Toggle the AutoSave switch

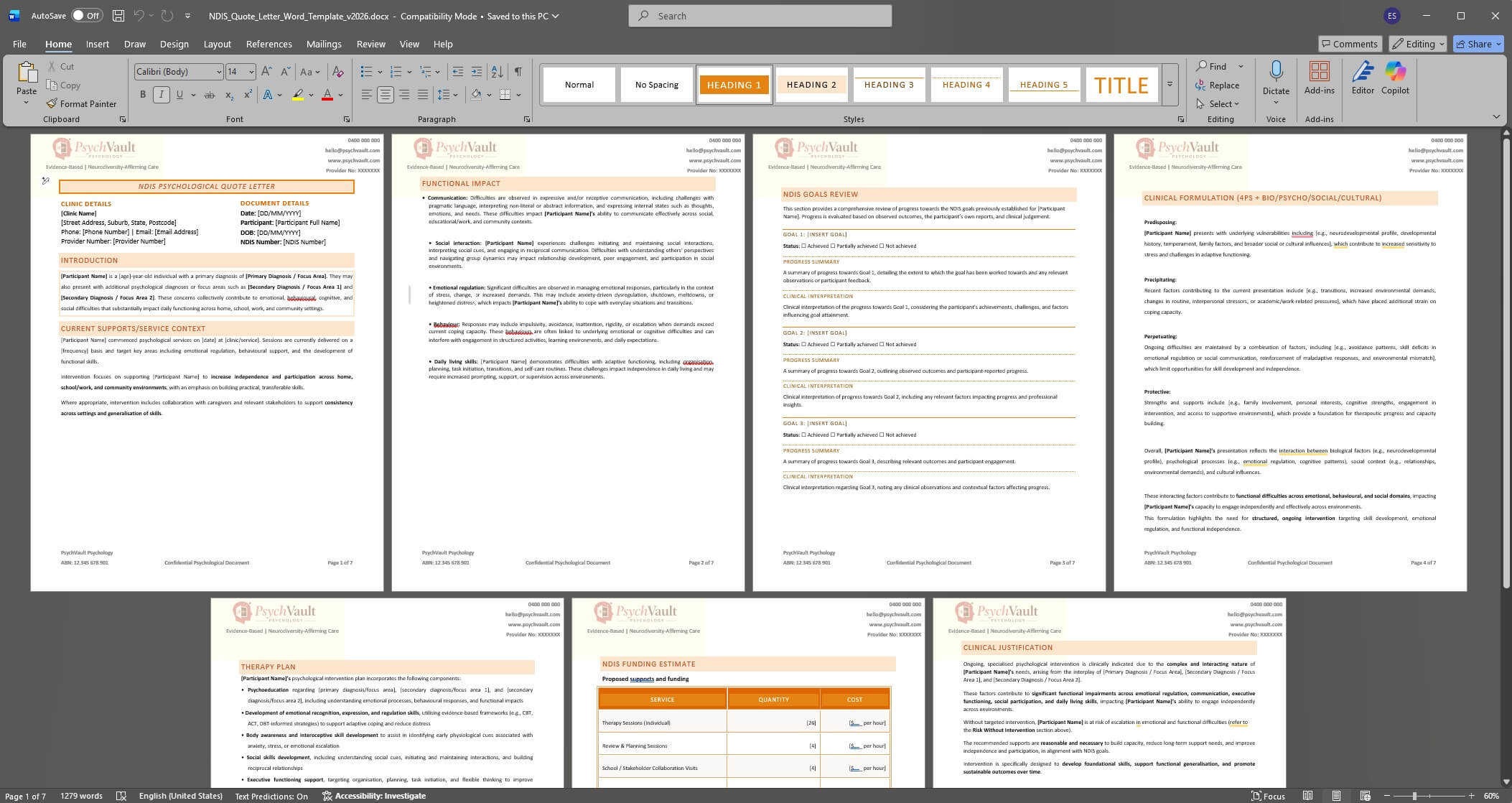tap(87, 16)
